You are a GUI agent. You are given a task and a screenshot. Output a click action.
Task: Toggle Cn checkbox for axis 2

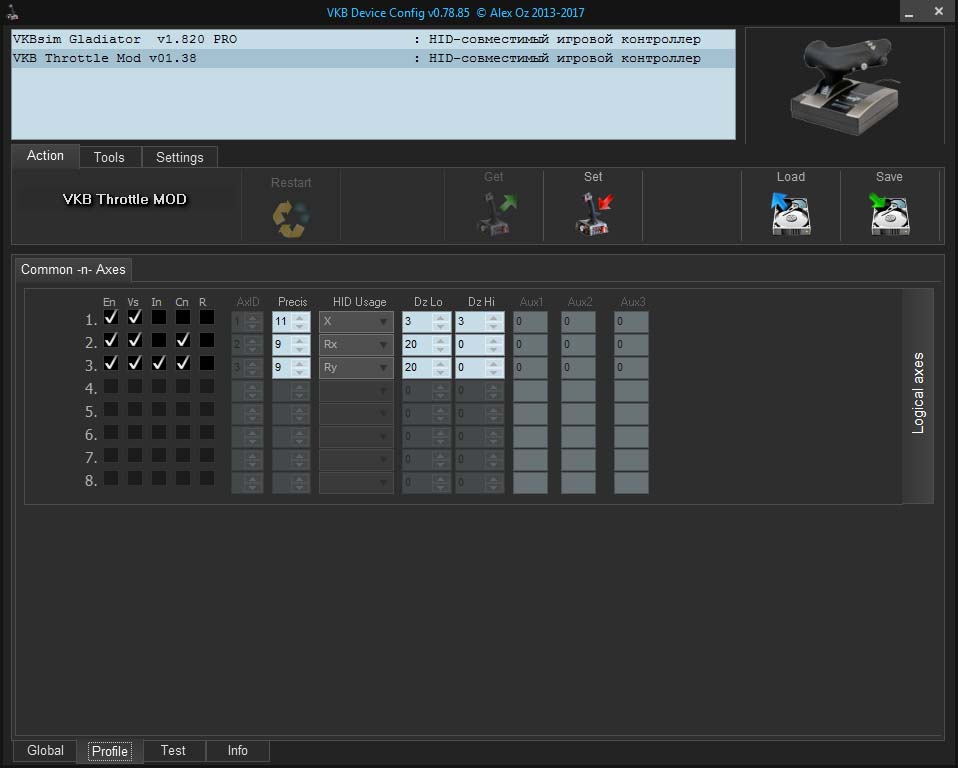(x=183, y=340)
